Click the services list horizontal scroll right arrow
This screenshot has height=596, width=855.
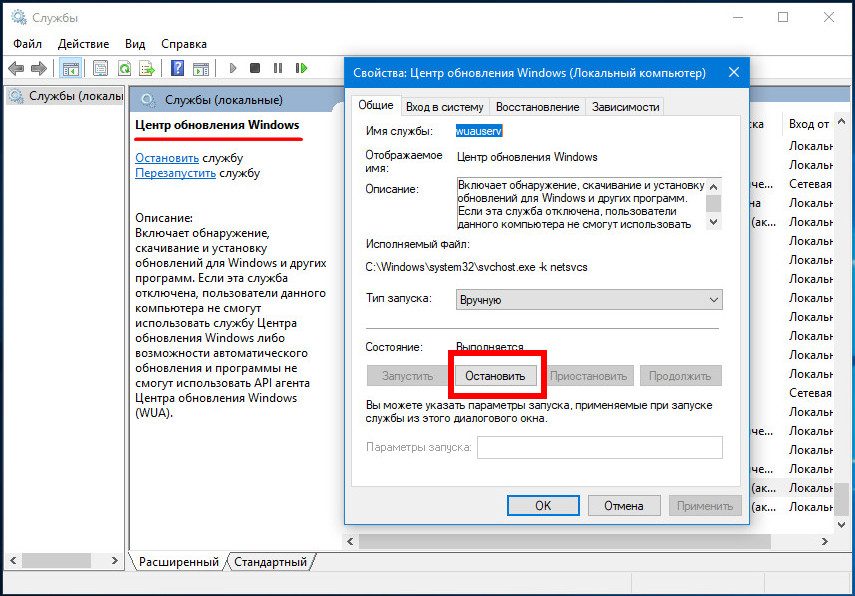824,541
